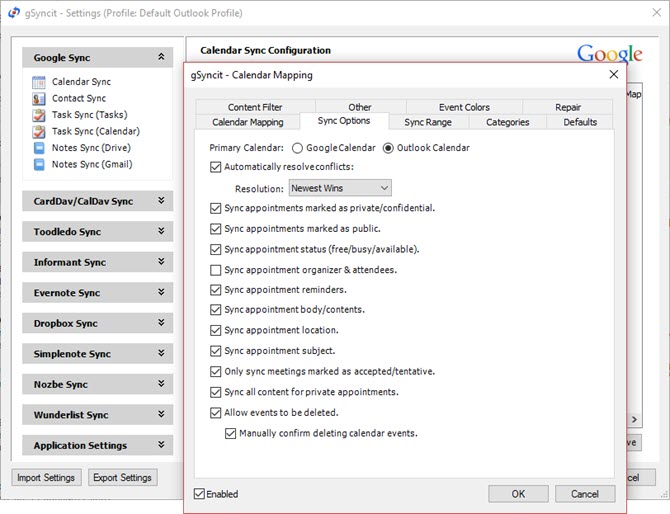Image resolution: width=670 pixels, height=514 pixels.
Task: Close the gSyncit Settings window
Action: click(x=657, y=13)
